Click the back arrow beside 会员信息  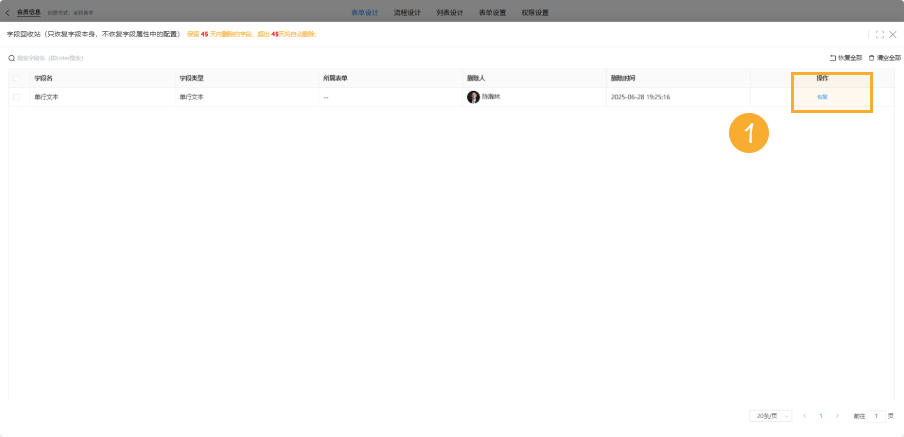7,12
